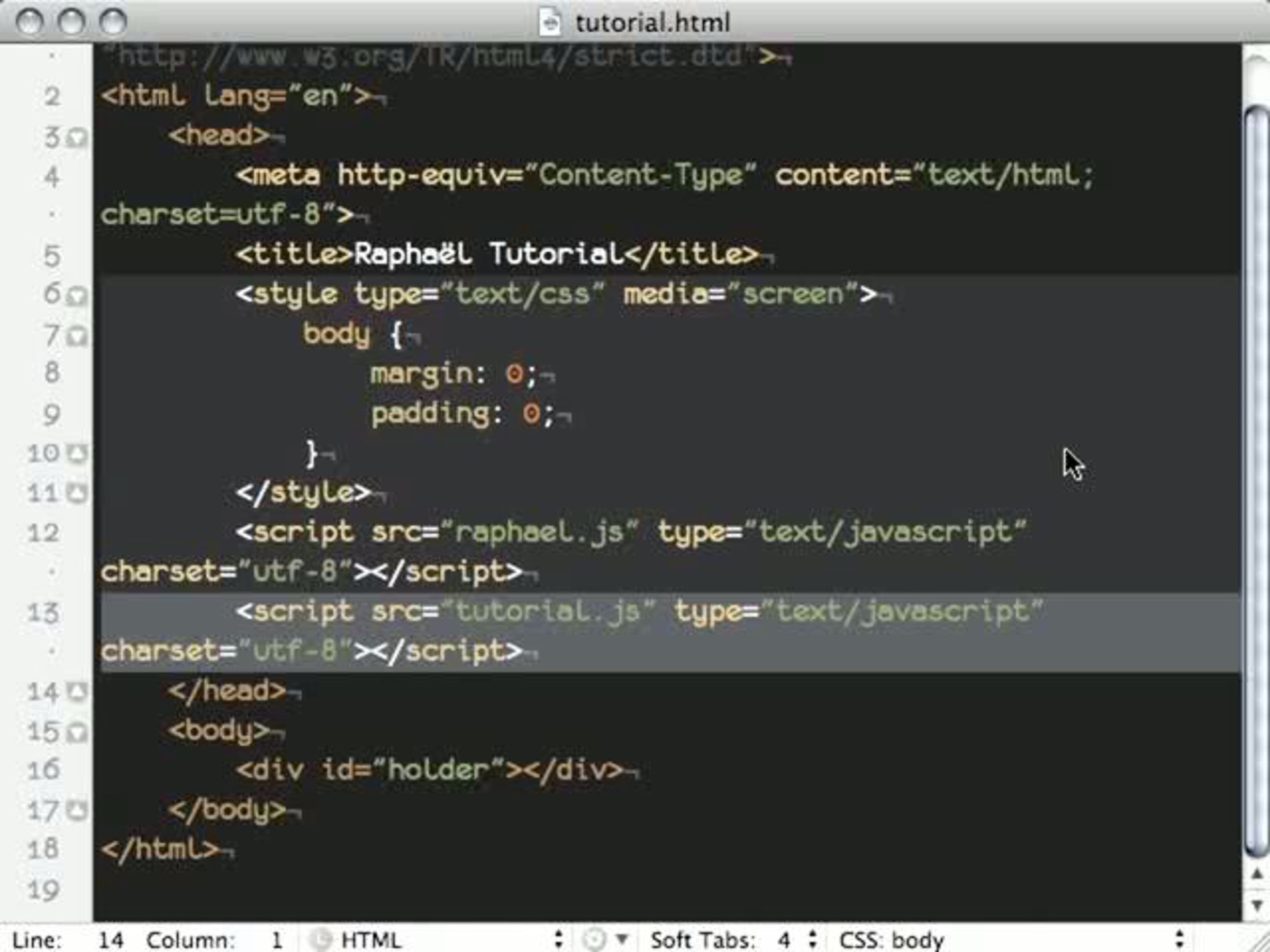Click the Line: 14 indicator in status bar

pyautogui.click(x=68, y=940)
